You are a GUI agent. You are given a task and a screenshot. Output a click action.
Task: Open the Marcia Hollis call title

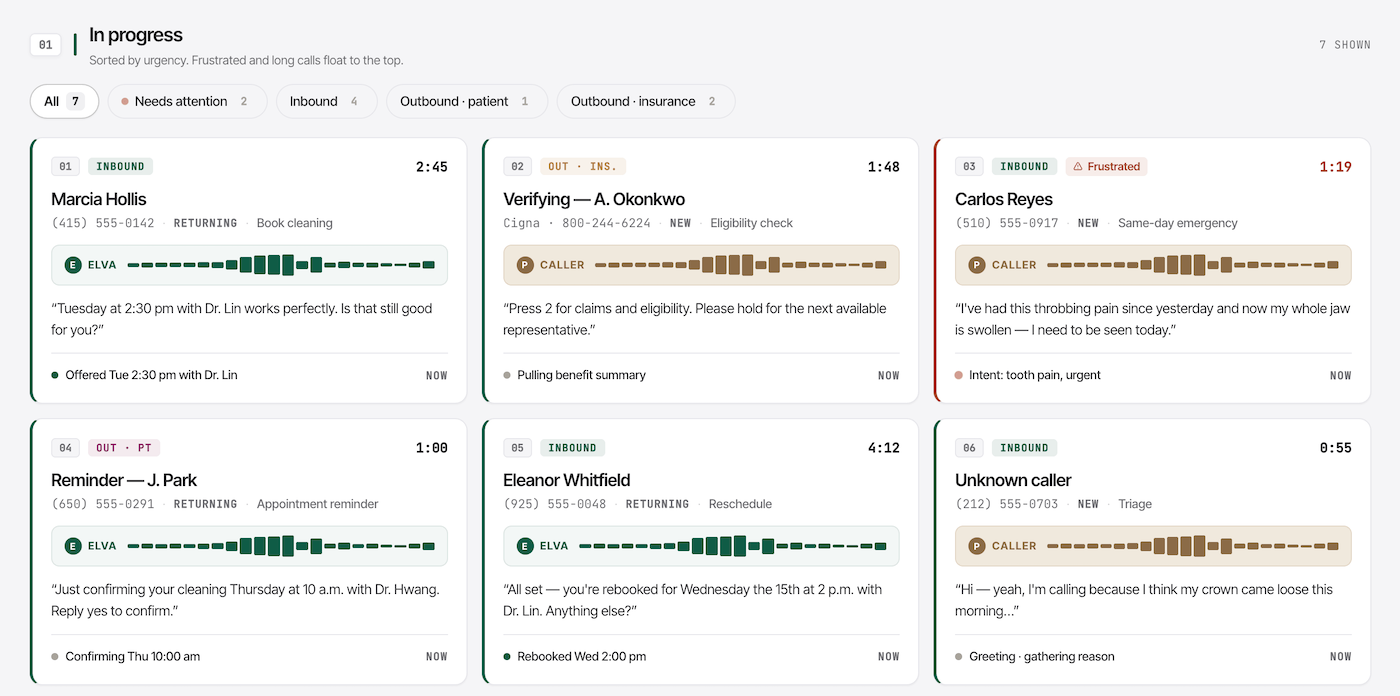coord(99,199)
